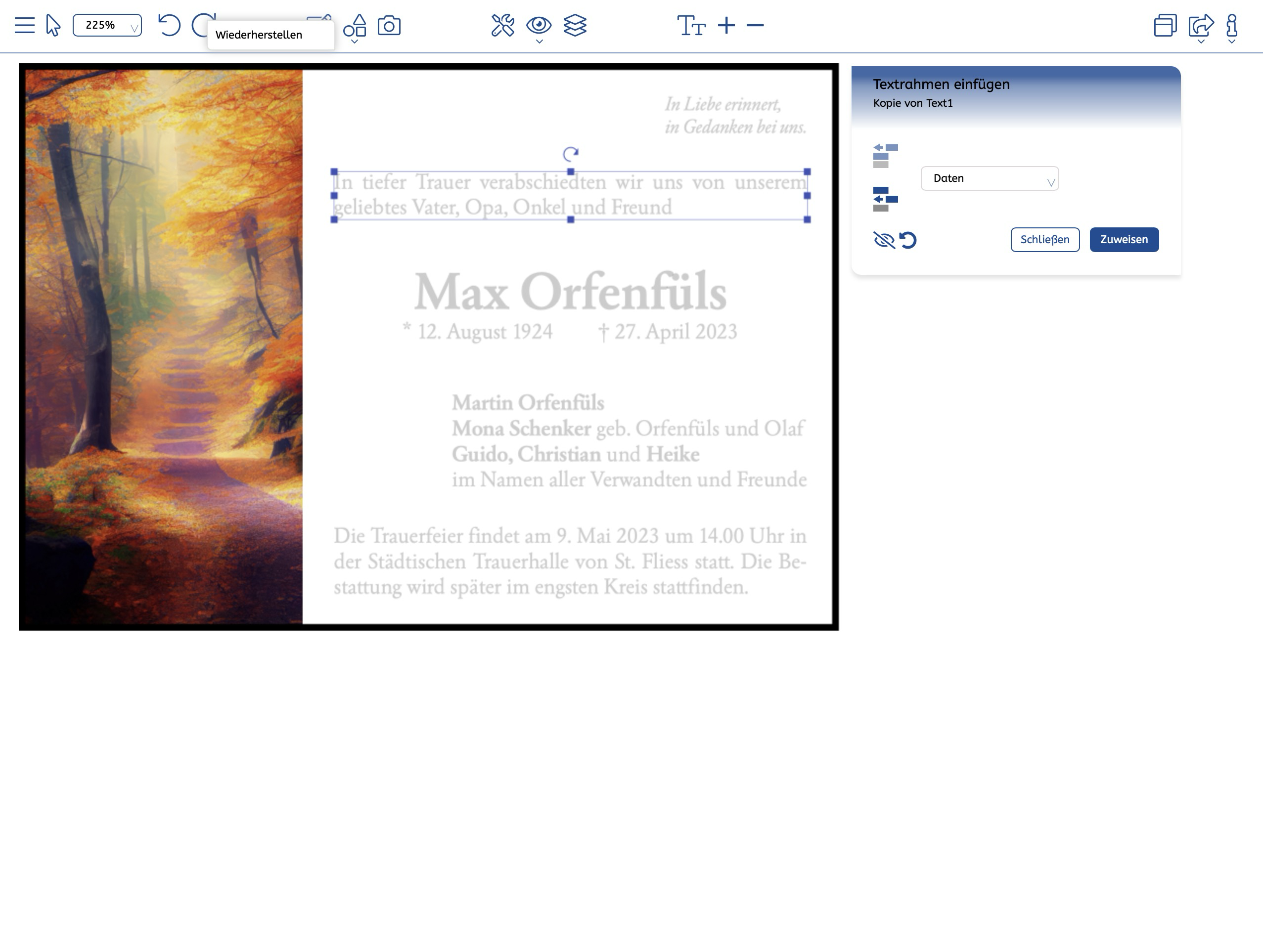The width and height of the screenshot is (1263, 952).
Task: Toggle the crossed-out eye visibility icon
Action: click(884, 240)
